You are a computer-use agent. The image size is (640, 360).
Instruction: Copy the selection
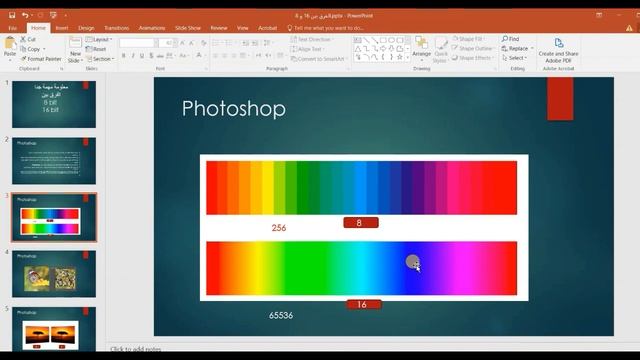[30, 49]
